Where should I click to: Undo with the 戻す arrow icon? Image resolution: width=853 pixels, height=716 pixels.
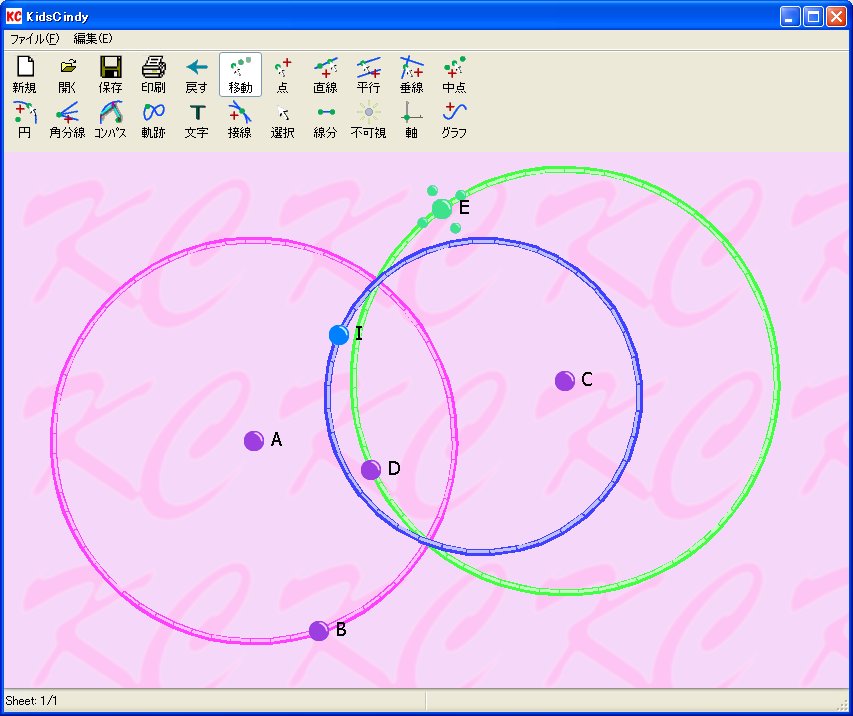coord(197,74)
